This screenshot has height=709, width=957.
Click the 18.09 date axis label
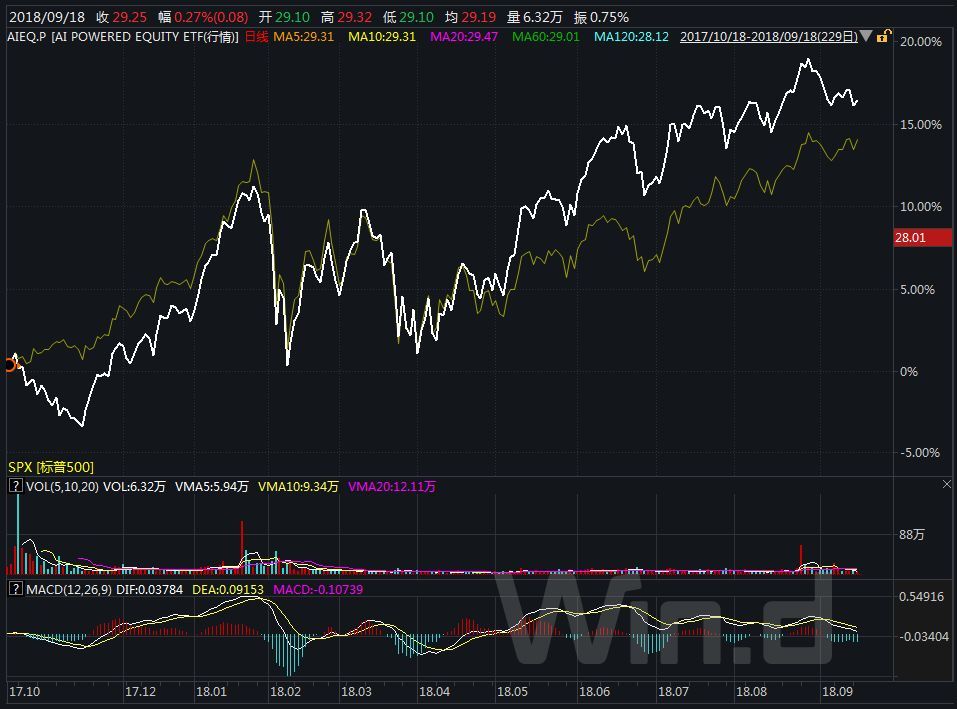[837, 691]
